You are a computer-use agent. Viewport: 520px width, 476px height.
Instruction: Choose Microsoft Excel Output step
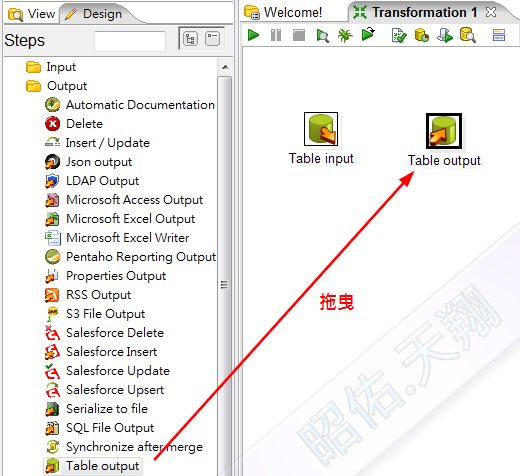coord(120,219)
